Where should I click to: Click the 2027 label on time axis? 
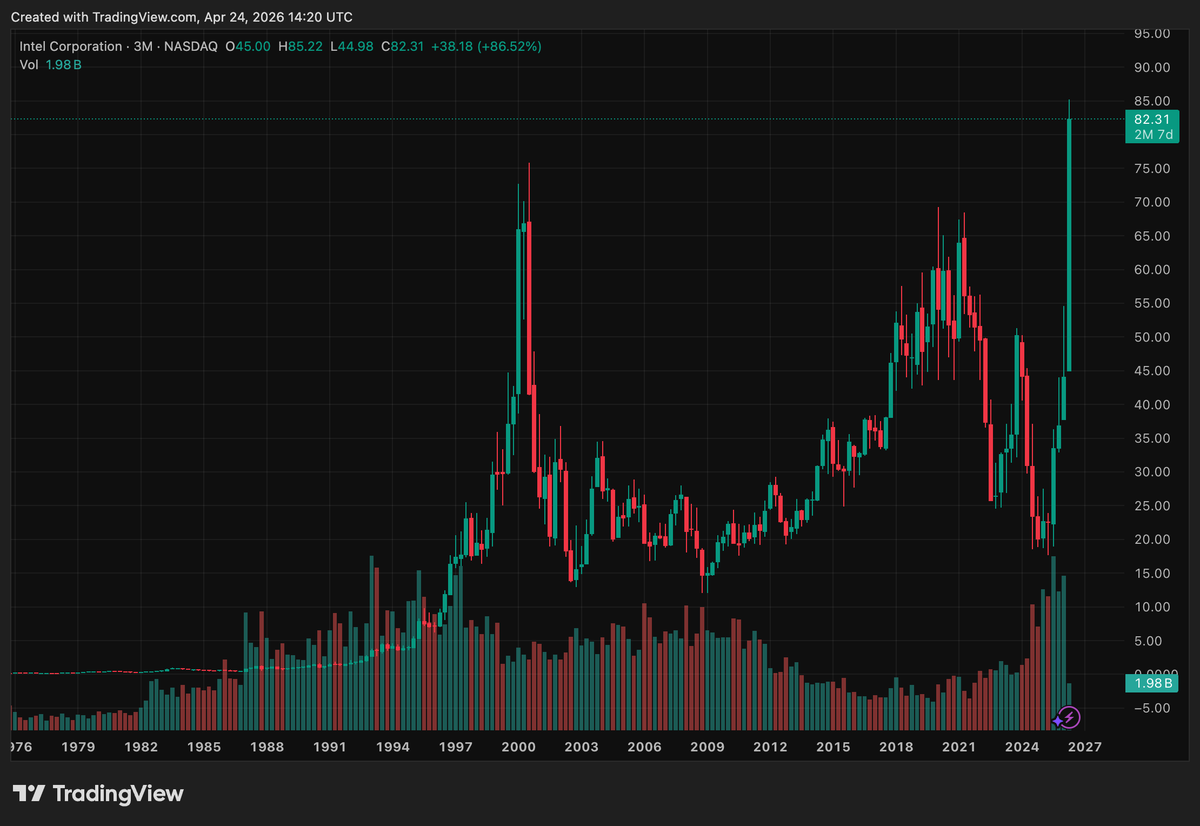pyautogui.click(x=1085, y=747)
